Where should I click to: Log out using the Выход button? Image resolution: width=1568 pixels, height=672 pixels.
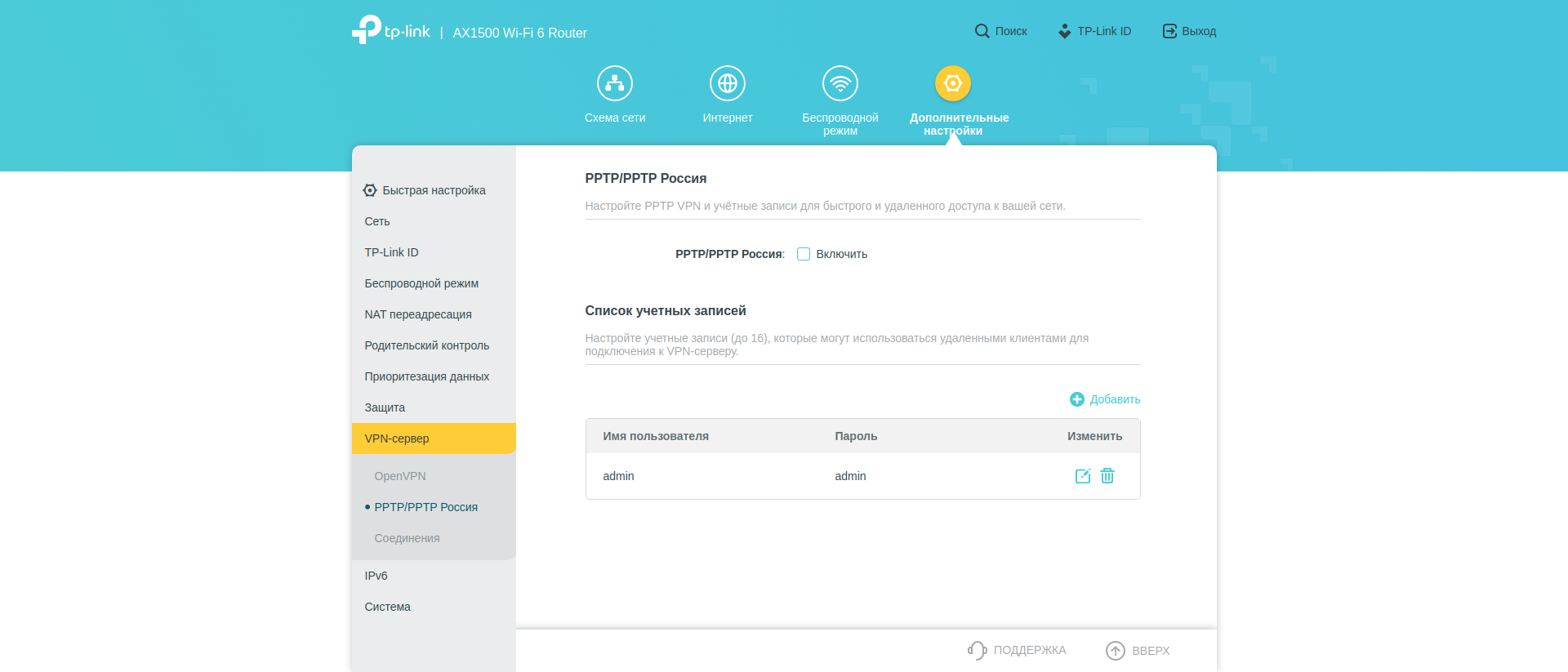coord(1189,31)
